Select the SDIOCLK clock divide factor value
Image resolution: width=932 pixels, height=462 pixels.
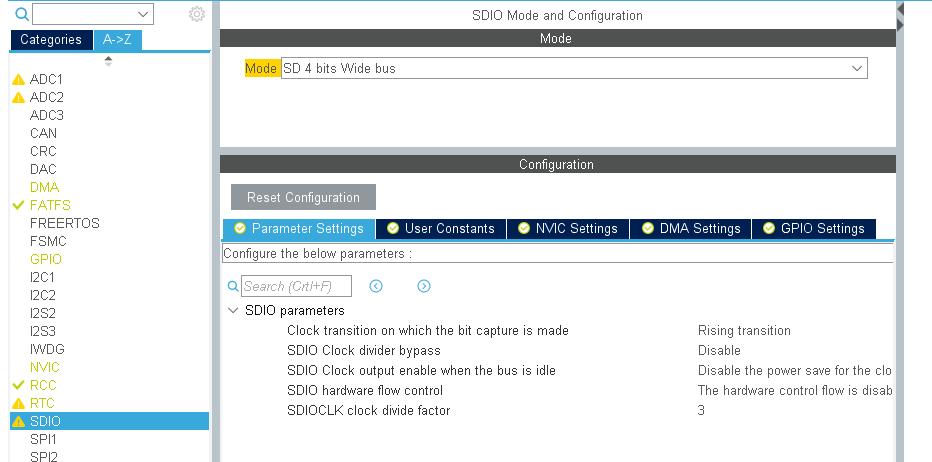(x=701, y=411)
